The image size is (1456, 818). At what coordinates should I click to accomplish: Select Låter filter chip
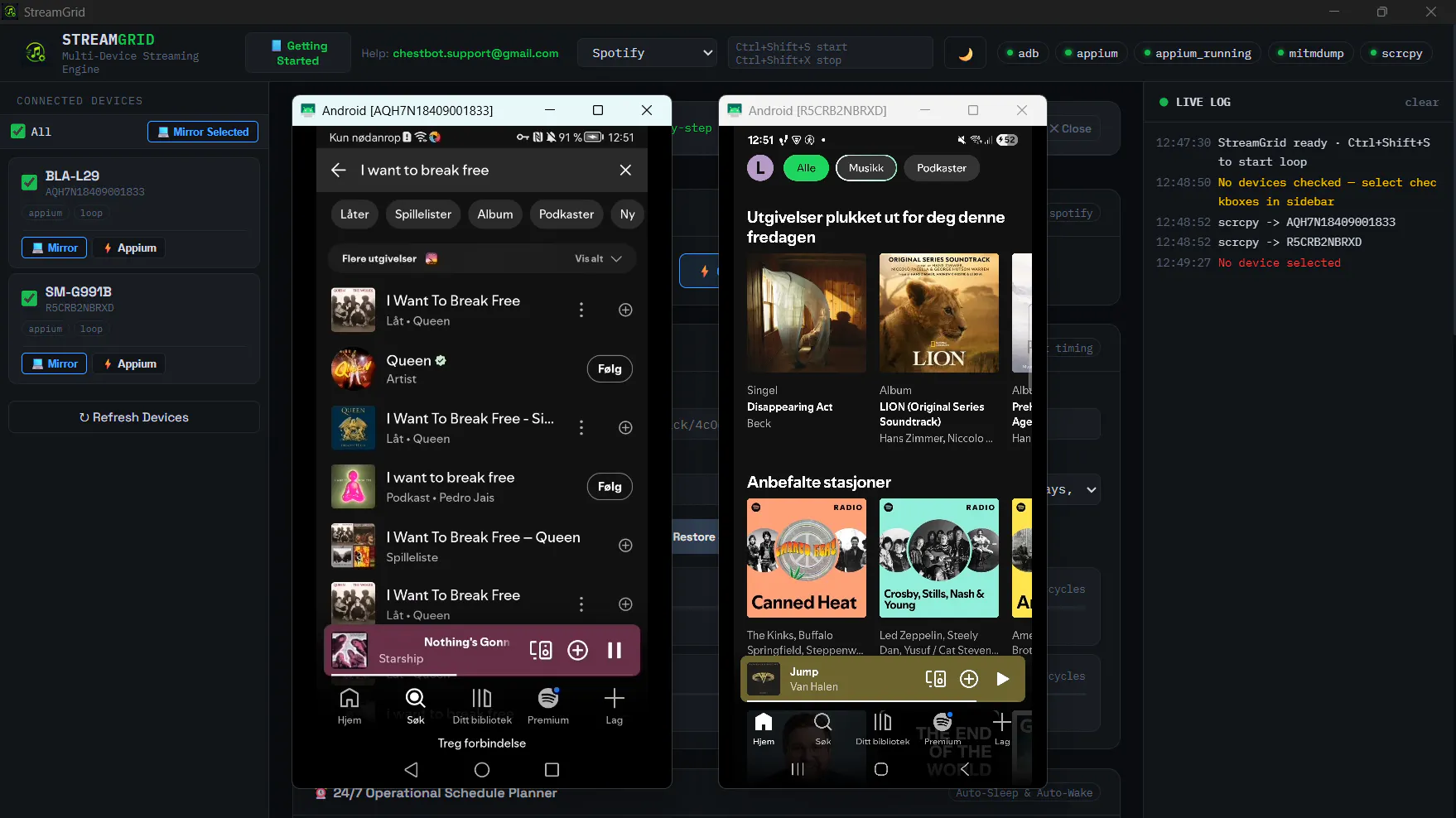pos(354,214)
